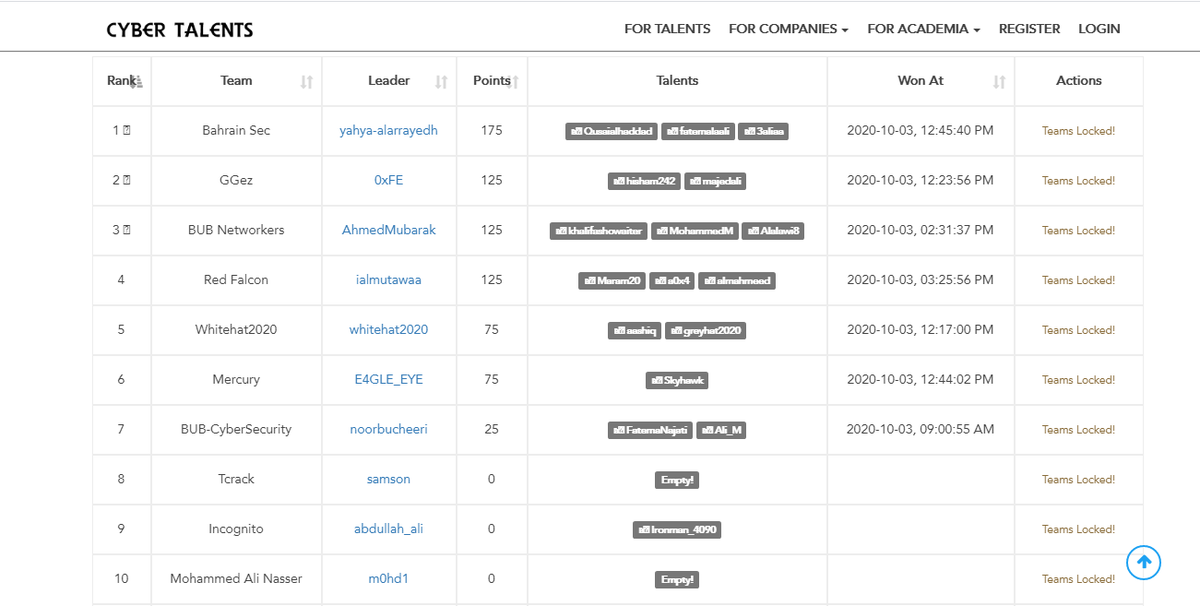Image resolution: width=1200 pixels, height=606 pixels.
Task: Click the Maram20 talent badge
Action: click(612, 281)
